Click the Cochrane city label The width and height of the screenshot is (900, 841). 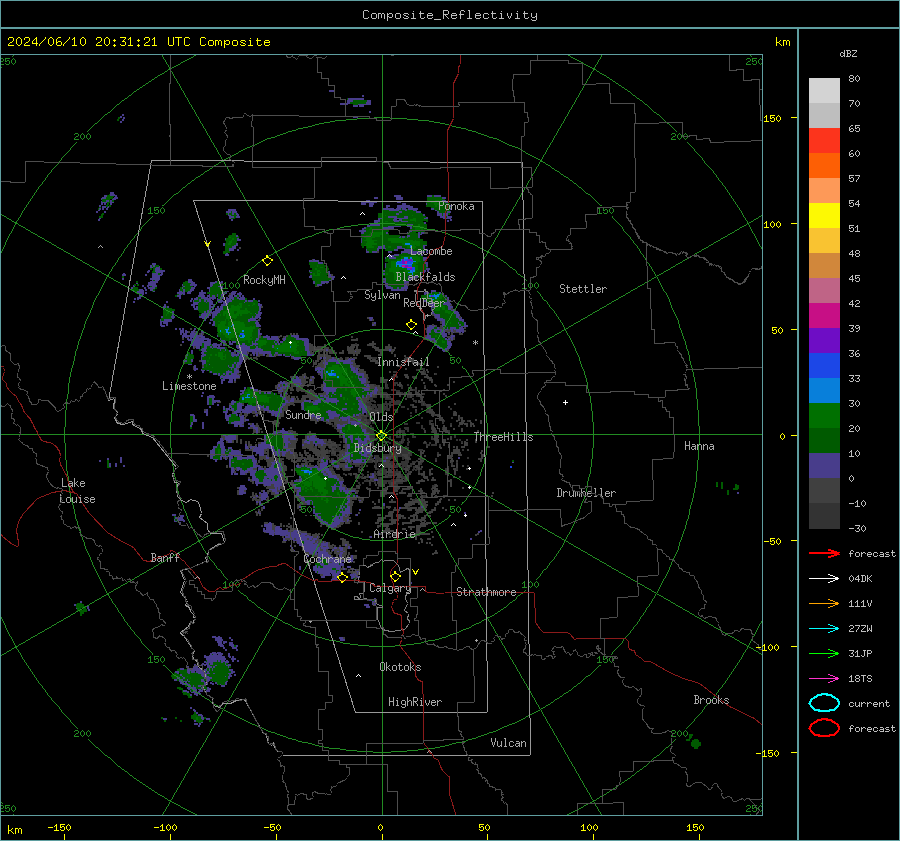click(x=327, y=559)
